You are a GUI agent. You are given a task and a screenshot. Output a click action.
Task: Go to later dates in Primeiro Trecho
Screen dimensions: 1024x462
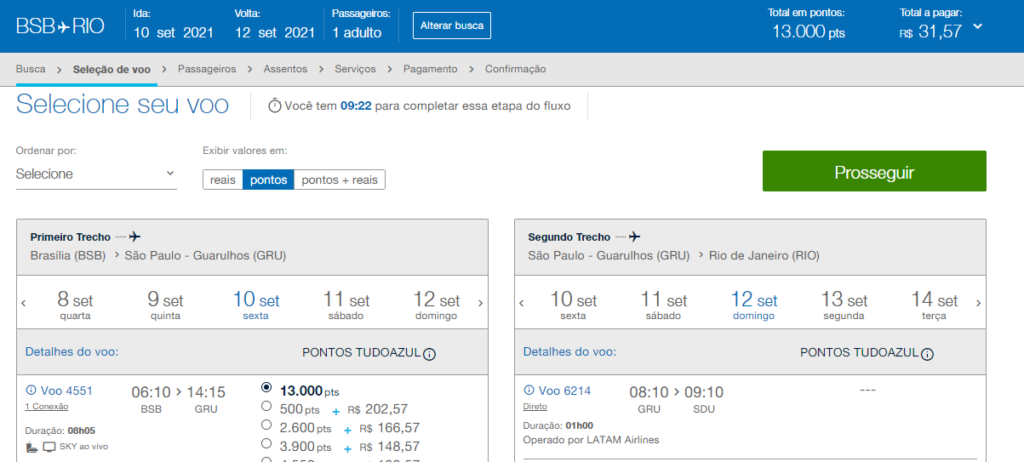pos(481,303)
